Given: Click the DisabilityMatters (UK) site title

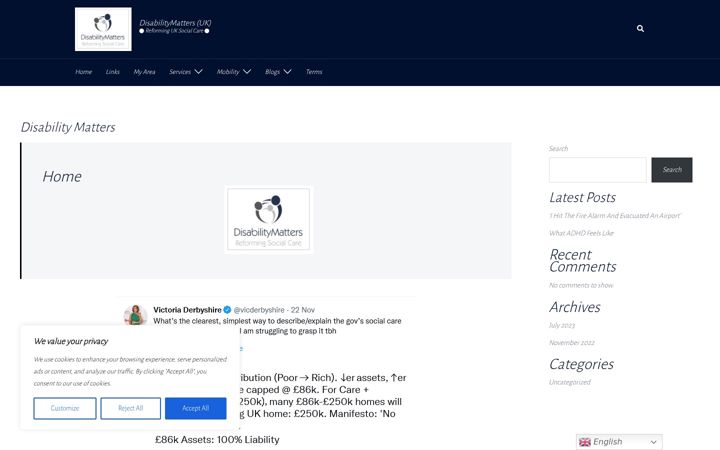Looking at the screenshot, I should tap(175, 22).
